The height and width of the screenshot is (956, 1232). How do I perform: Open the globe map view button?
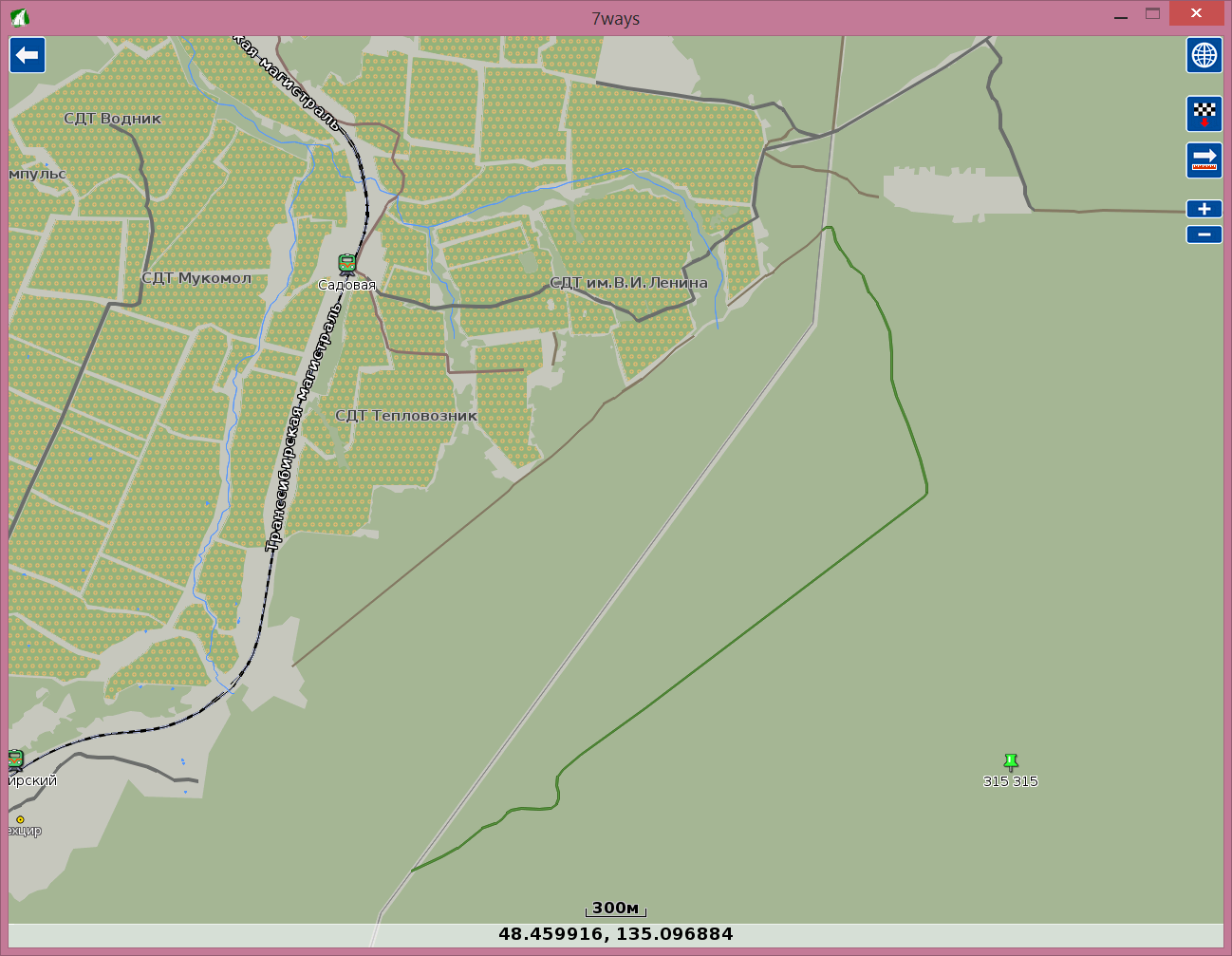pyautogui.click(x=1204, y=55)
